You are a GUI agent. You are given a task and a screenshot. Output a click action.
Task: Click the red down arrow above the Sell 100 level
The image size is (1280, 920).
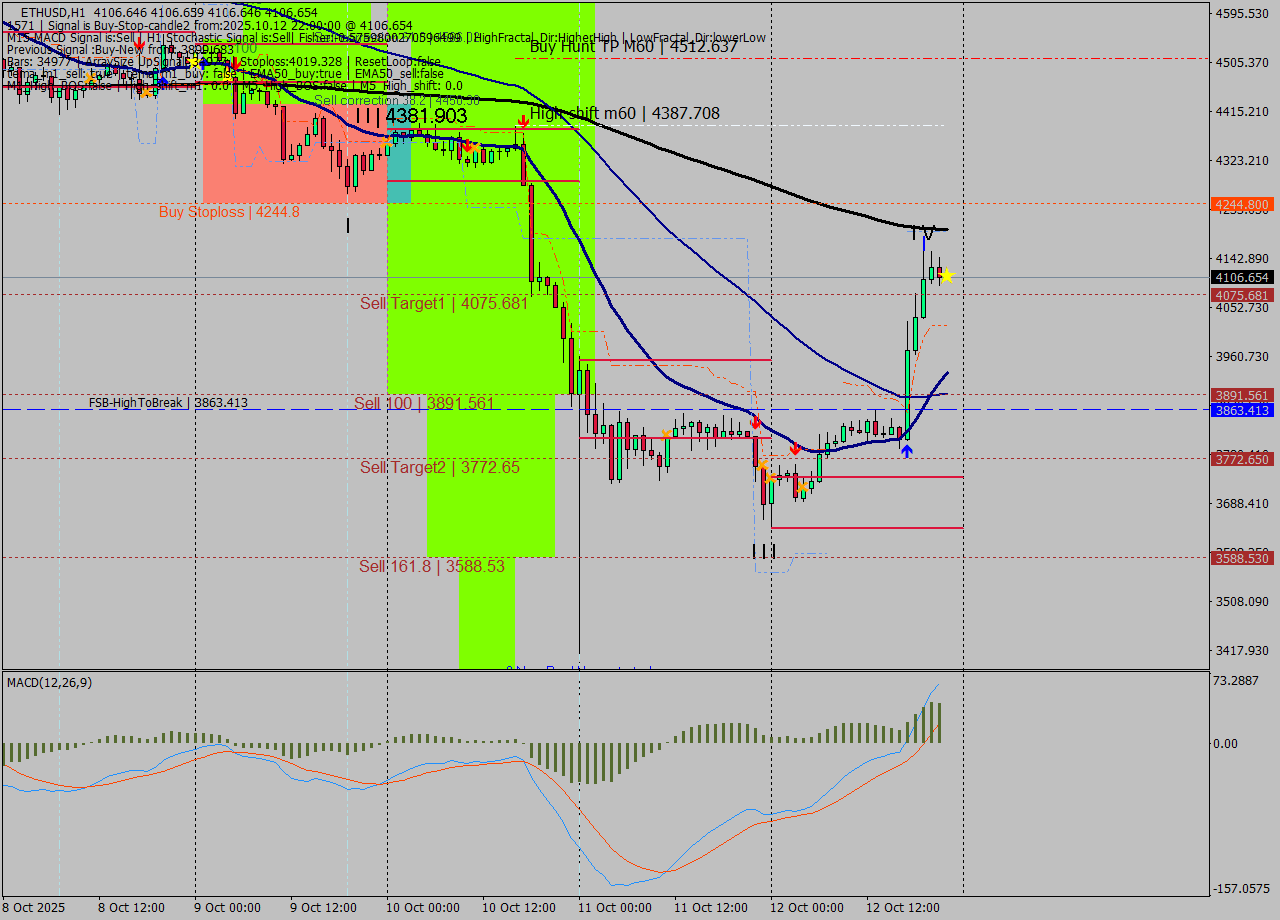point(756,423)
